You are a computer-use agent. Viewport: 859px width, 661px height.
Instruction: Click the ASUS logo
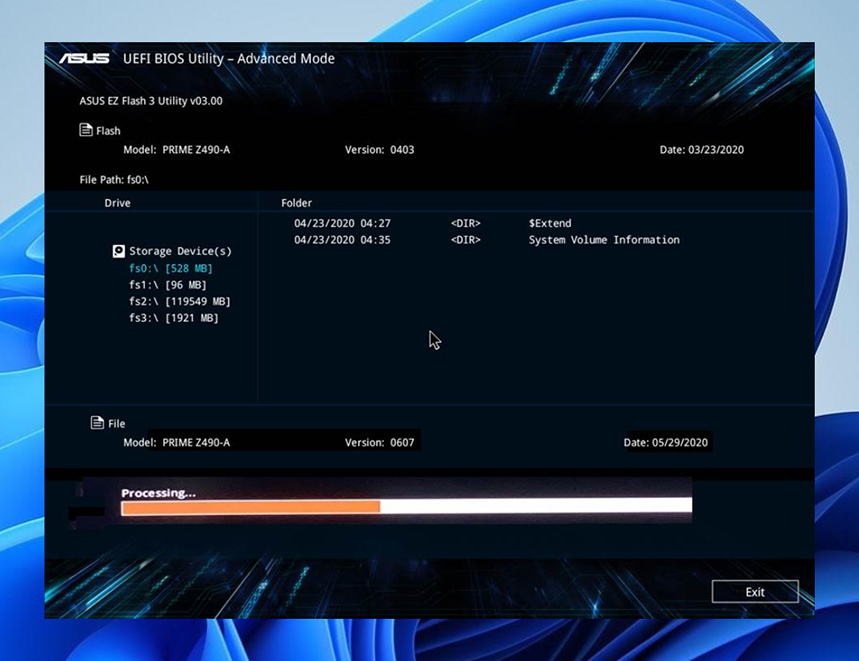84,59
